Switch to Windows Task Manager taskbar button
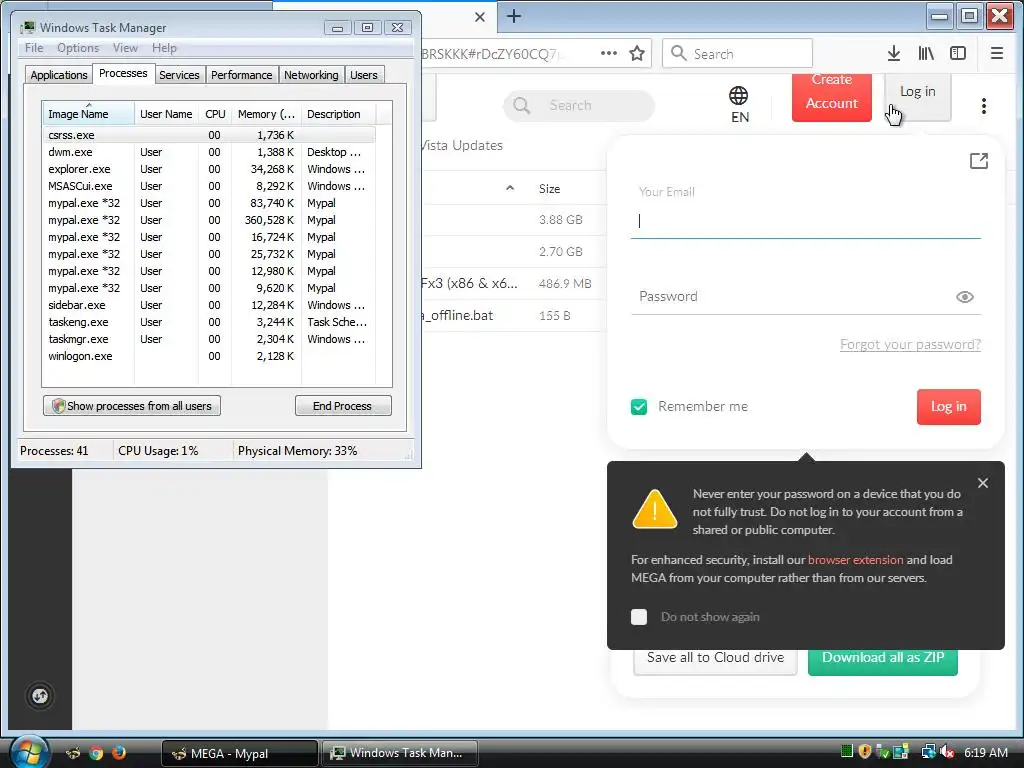The height and width of the screenshot is (768, 1024). point(399,753)
